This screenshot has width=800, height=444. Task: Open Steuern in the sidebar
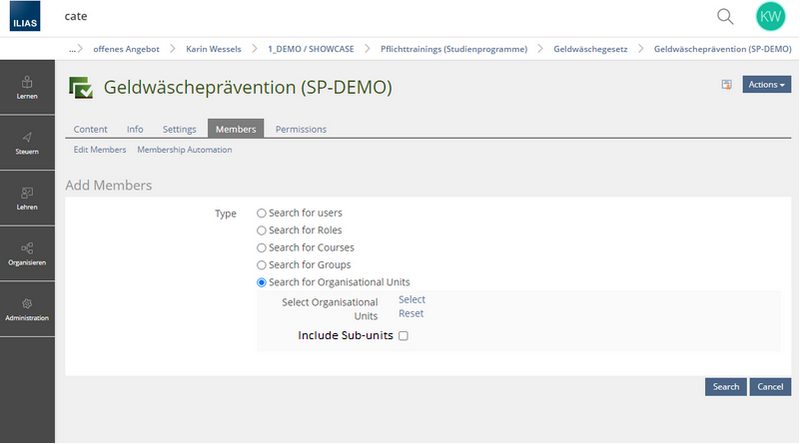[x=27, y=143]
